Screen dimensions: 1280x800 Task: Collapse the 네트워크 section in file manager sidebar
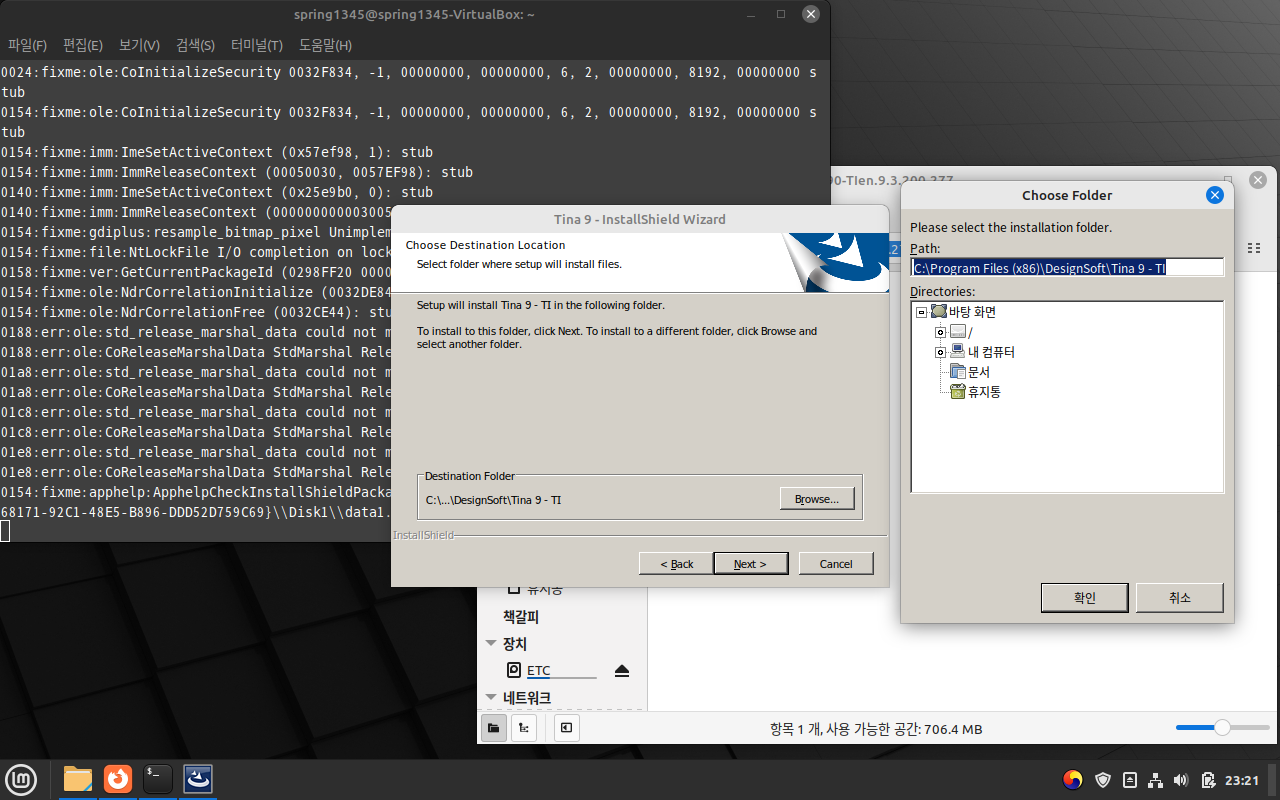tap(491, 698)
